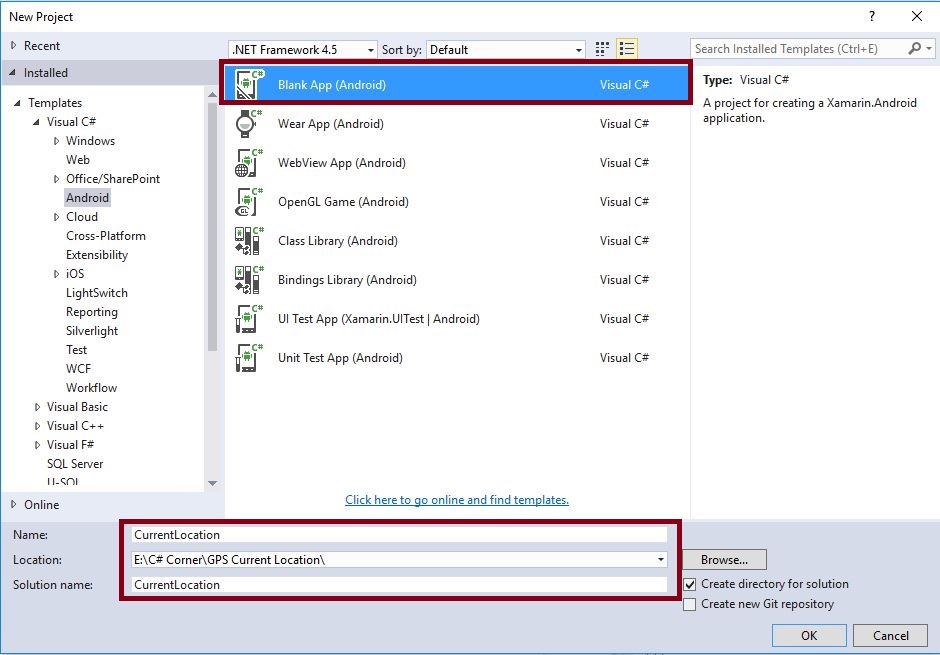Select the Bindings Library (Android) icon
Image resolution: width=940 pixels, height=655 pixels.
pos(249,279)
